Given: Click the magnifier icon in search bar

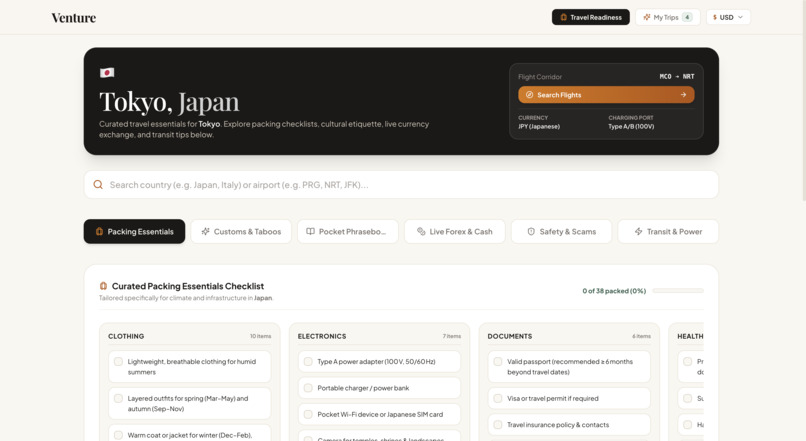Looking at the screenshot, I should (x=98, y=185).
